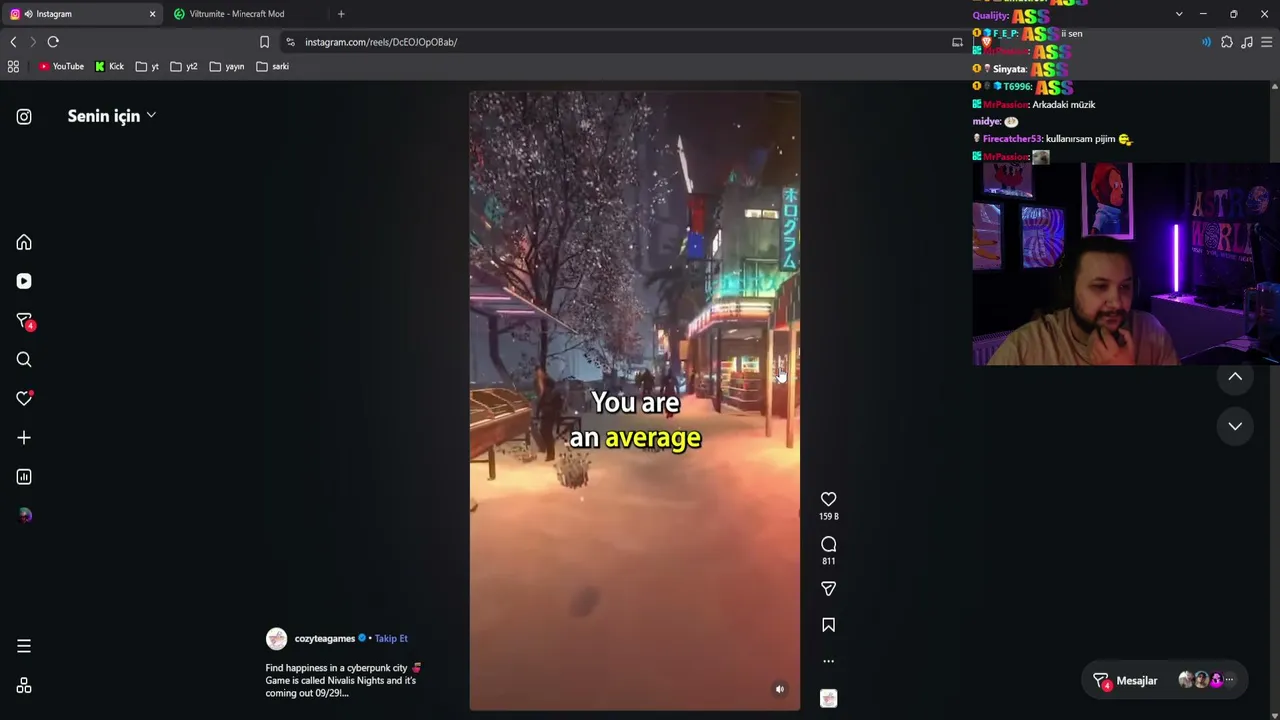Select the webcam overlay of the streamer
The width and height of the screenshot is (1280, 720).
click(x=1126, y=264)
